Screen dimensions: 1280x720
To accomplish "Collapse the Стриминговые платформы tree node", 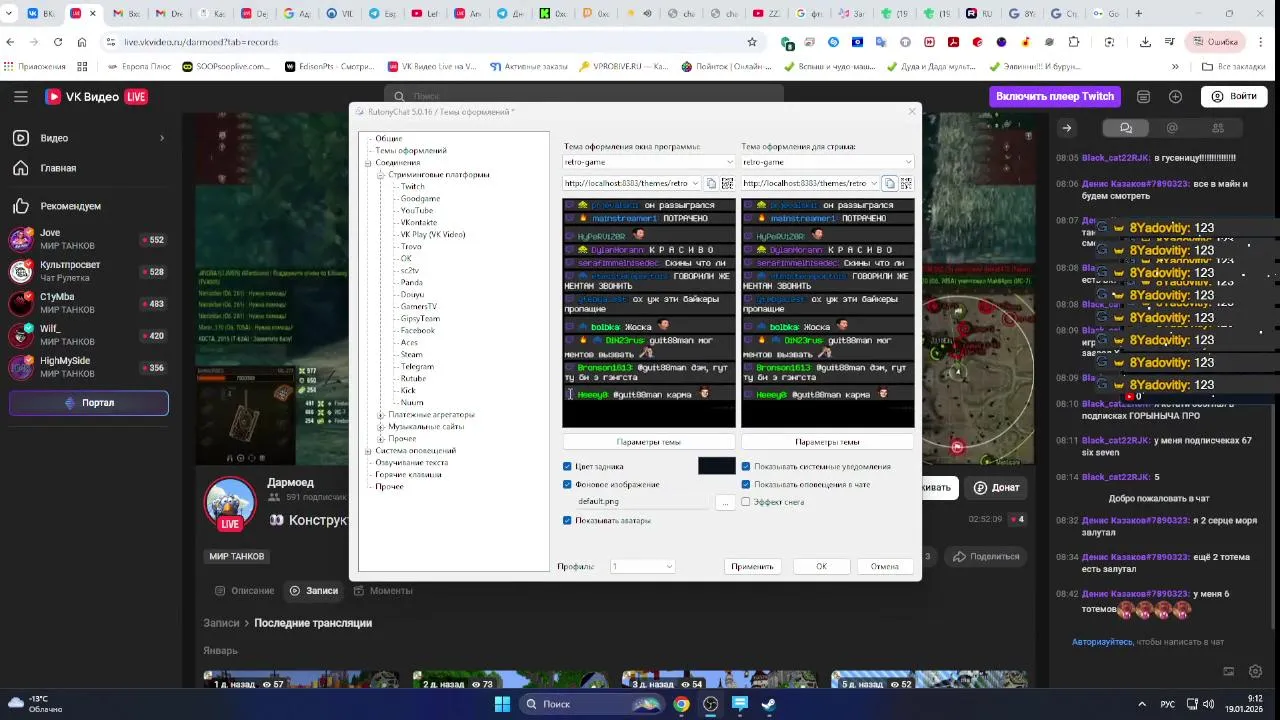I will pyautogui.click(x=381, y=175).
